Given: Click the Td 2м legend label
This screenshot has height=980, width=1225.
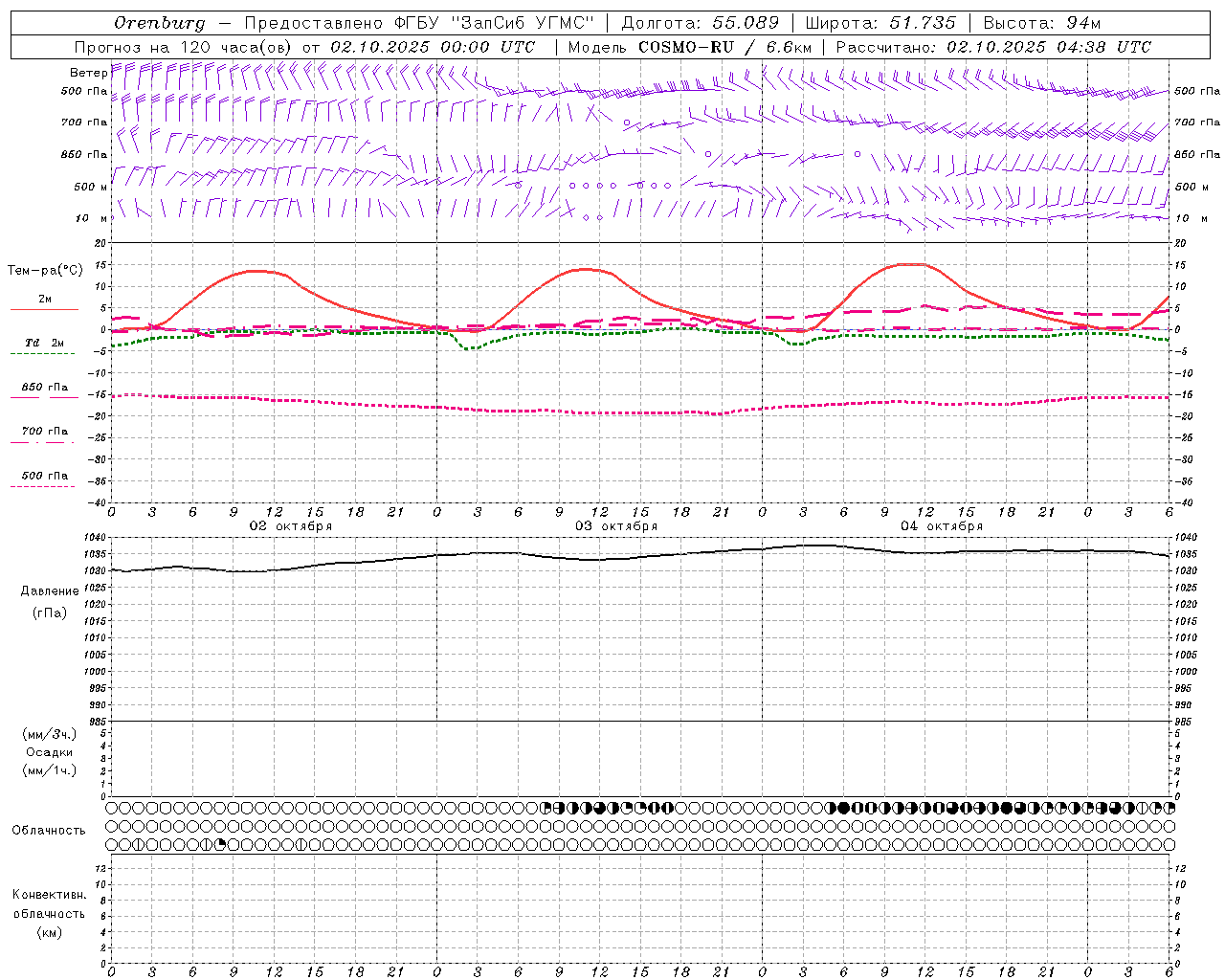Looking at the screenshot, I should click(x=44, y=343).
